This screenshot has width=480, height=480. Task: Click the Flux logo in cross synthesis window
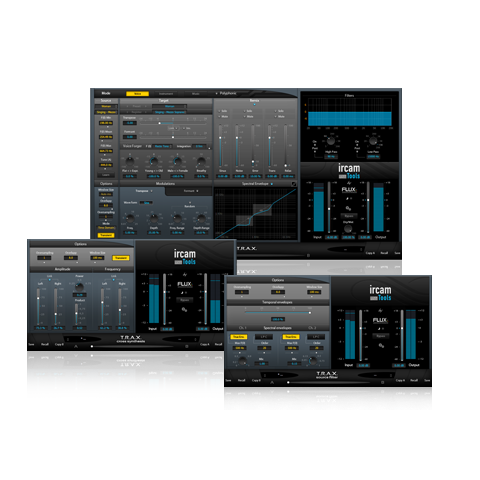(184, 284)
